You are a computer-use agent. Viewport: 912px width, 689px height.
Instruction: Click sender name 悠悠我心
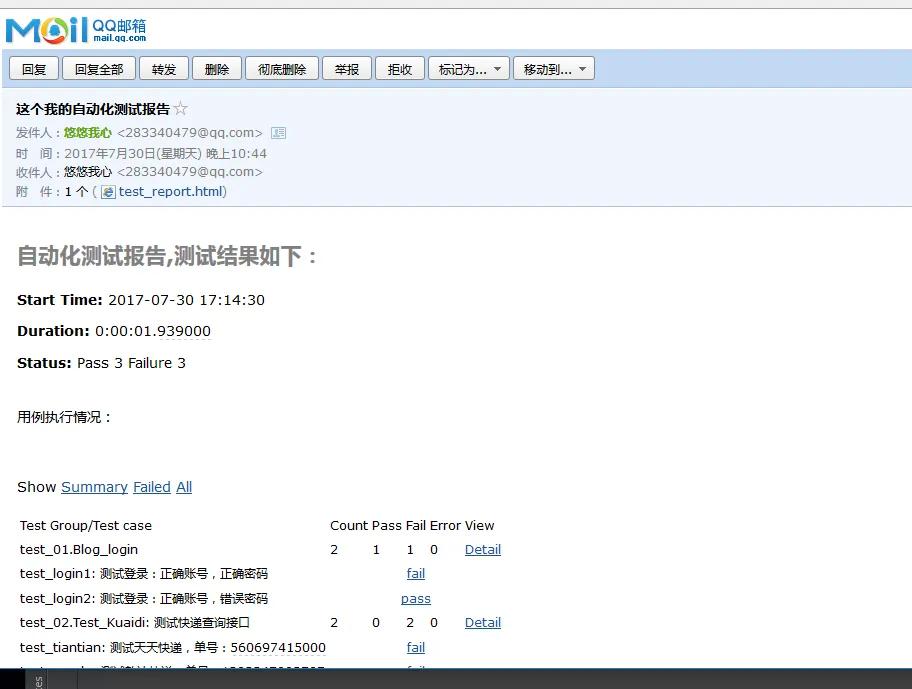pos(88,133)
